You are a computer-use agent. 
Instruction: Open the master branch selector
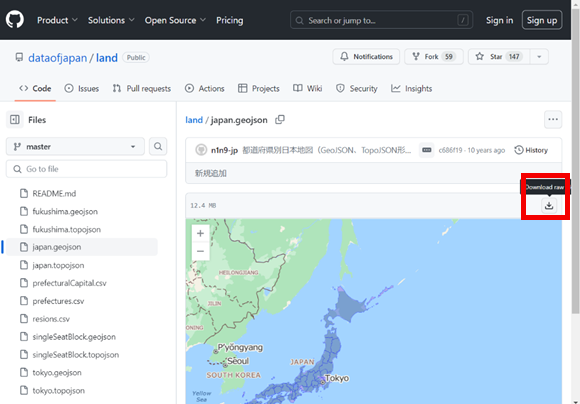[x=75, y=147]
